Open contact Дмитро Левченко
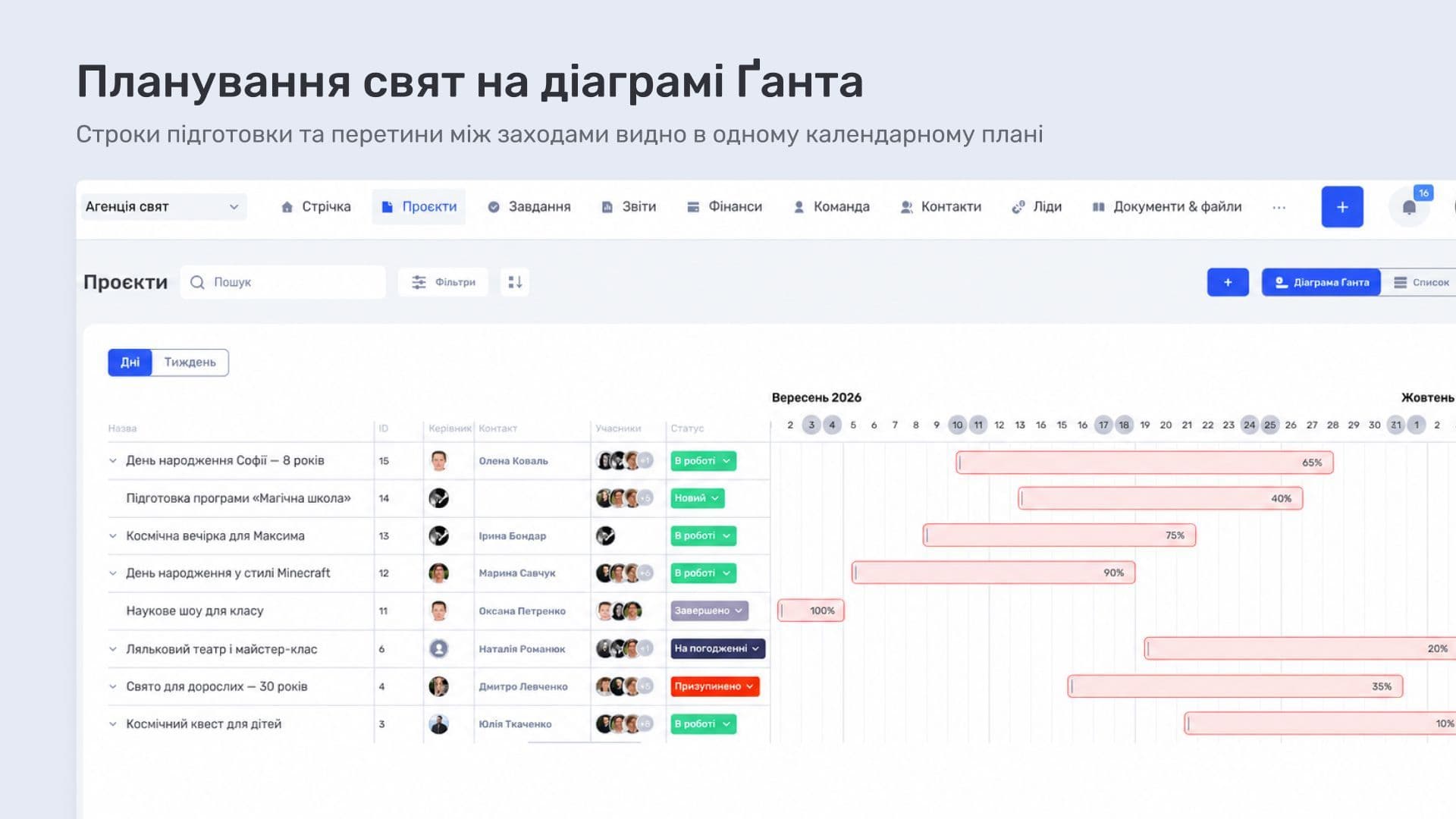Viewport: 1456px width, 819px height. pyautogui.click(x=523, y=686)
